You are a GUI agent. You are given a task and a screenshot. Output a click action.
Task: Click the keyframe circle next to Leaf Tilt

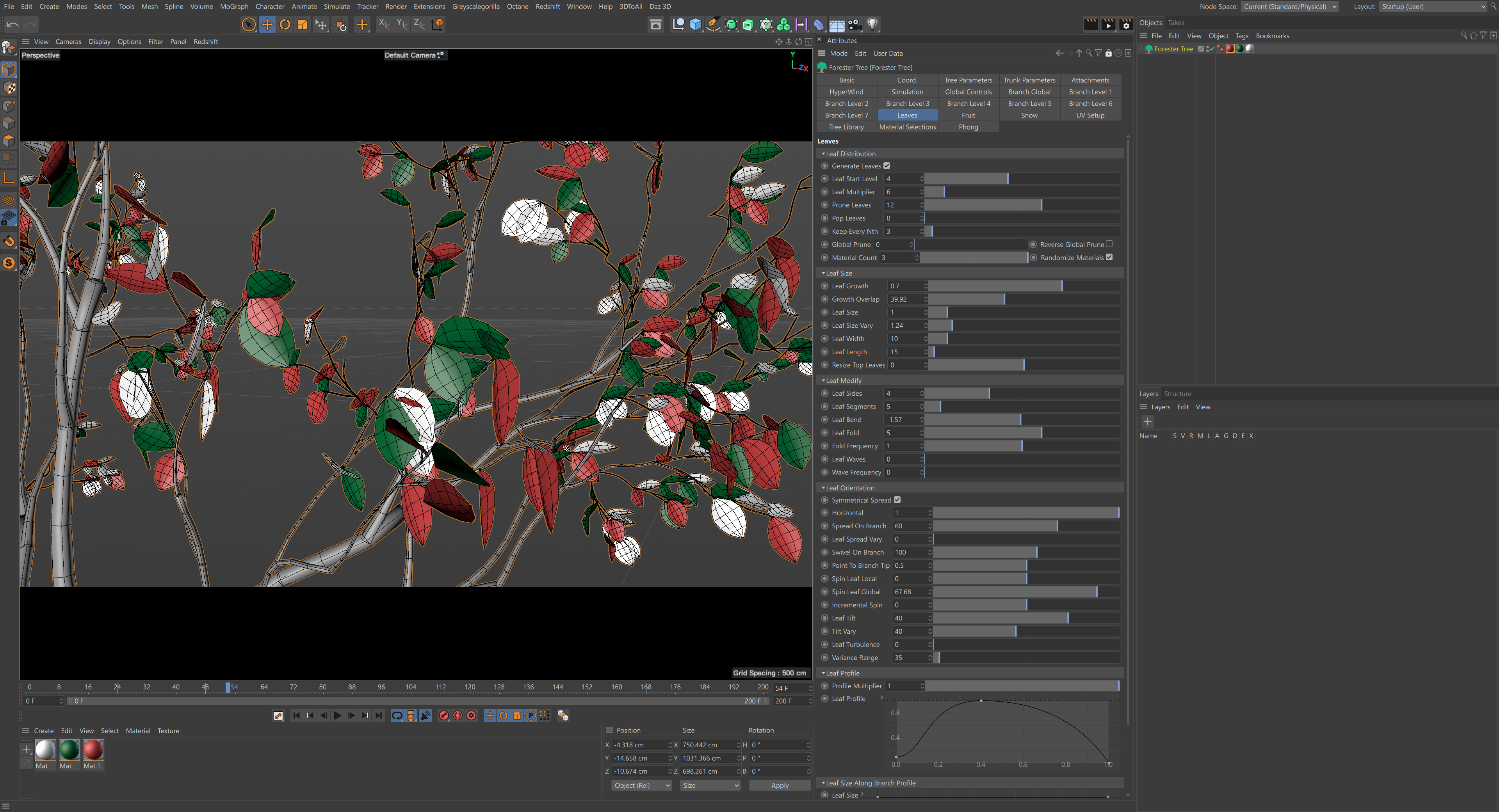click(x=824, y=618)
